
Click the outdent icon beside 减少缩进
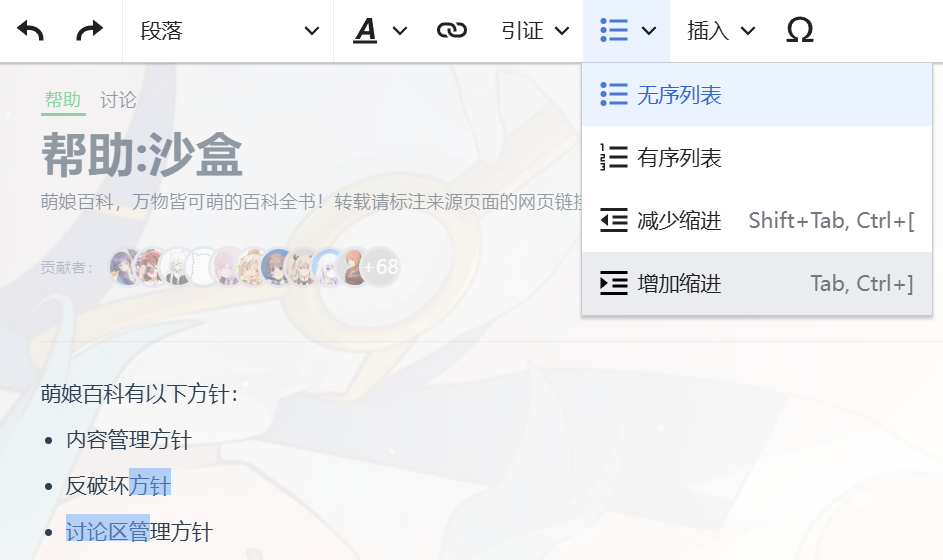coord(614,220)
